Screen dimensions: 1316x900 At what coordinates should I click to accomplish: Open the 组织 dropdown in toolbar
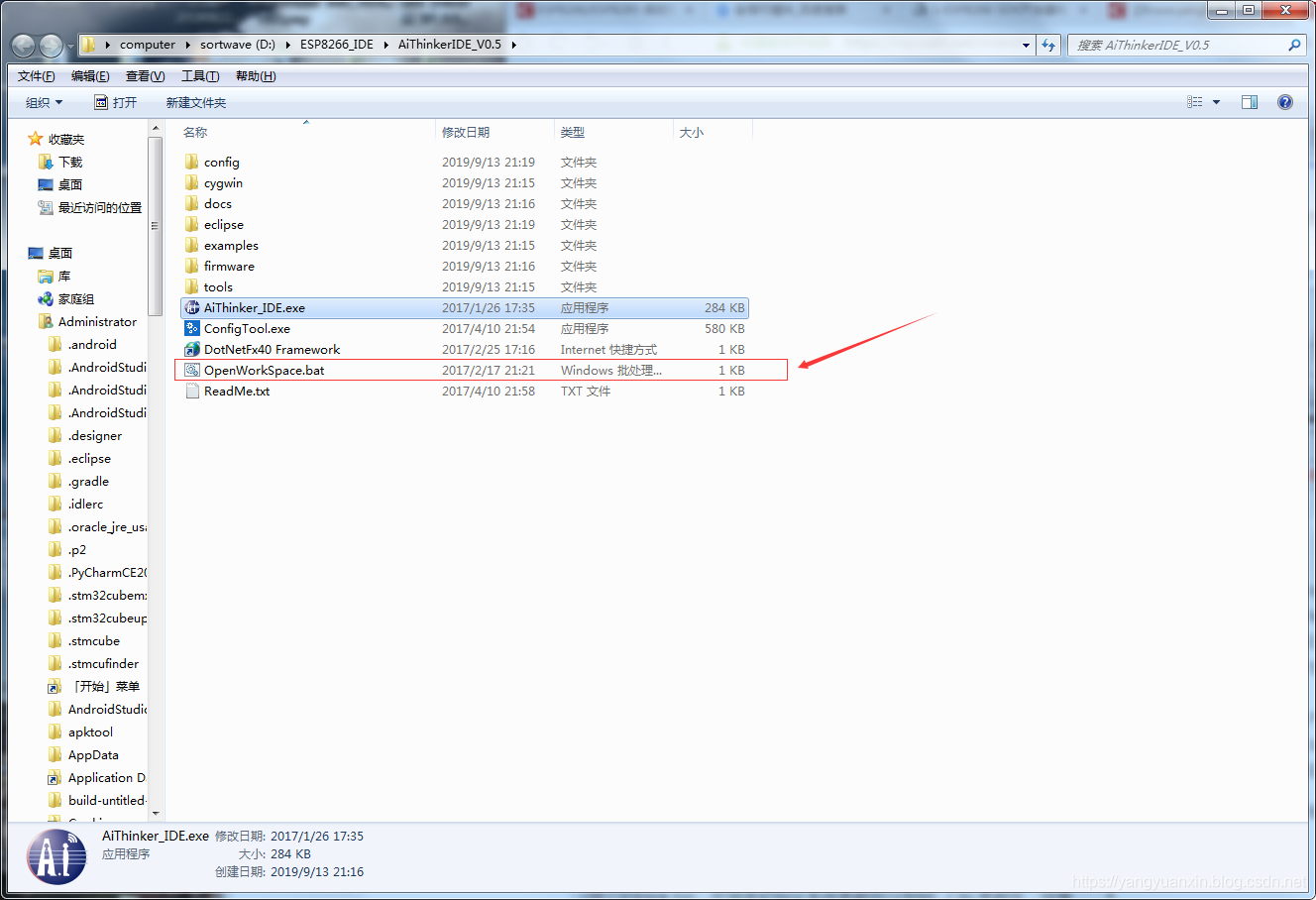pos(44,102)
